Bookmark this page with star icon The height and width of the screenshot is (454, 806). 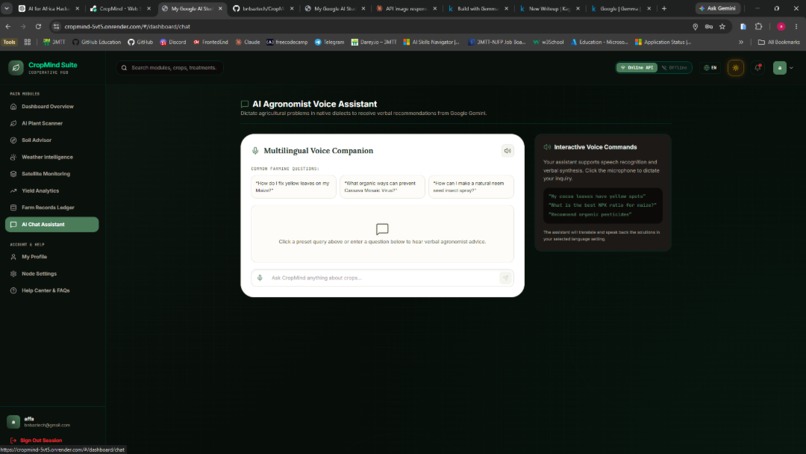pos(722,26)
